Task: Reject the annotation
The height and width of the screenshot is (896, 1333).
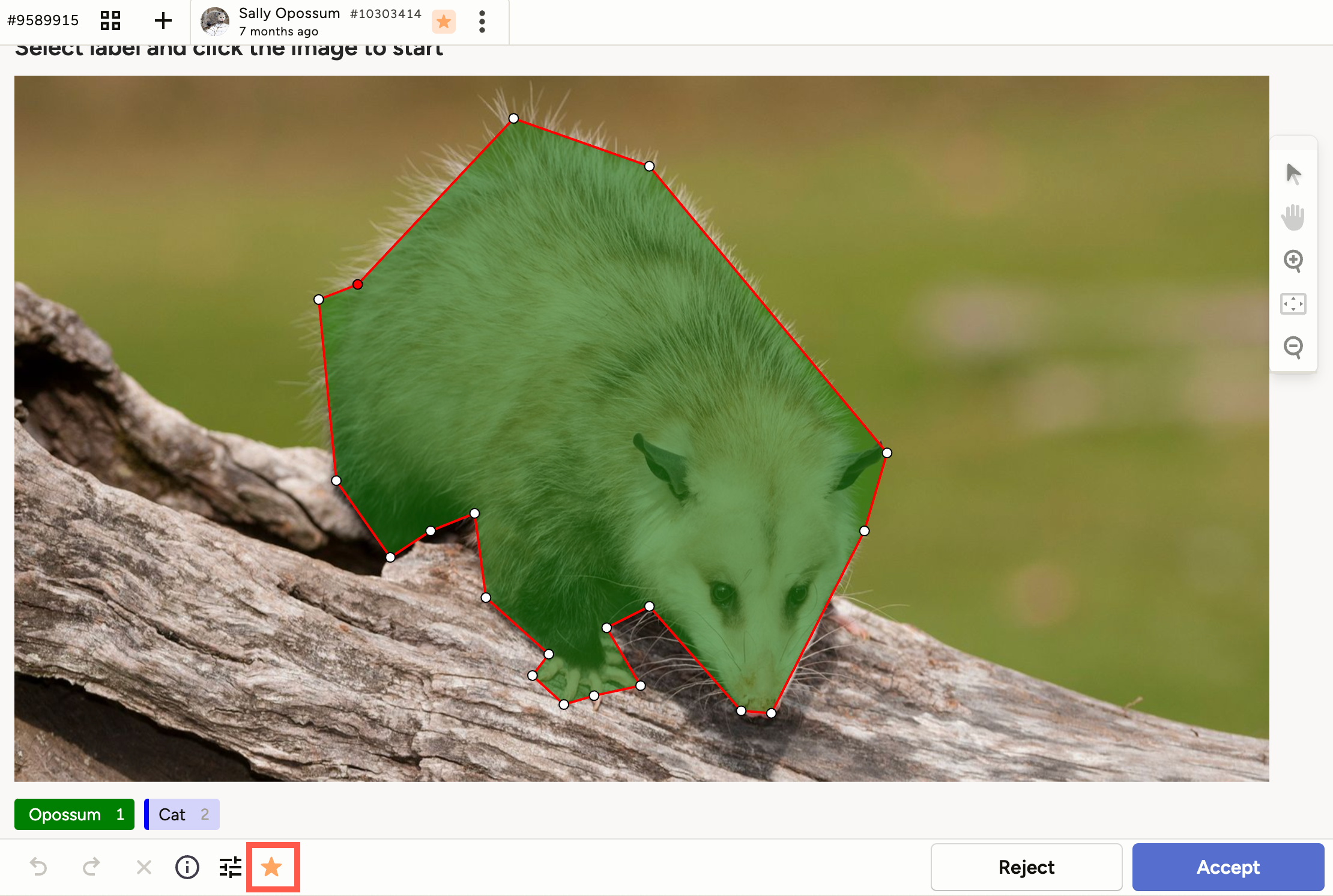Action: (x=1026, y=867)
